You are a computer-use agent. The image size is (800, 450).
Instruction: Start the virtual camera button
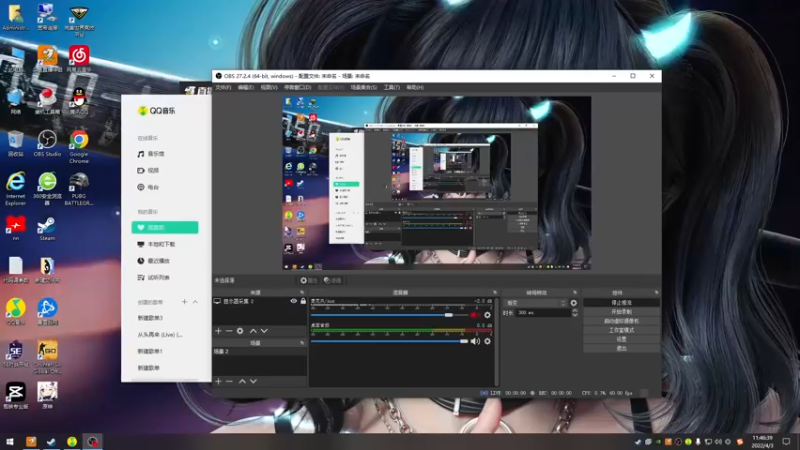coord(621,321)
